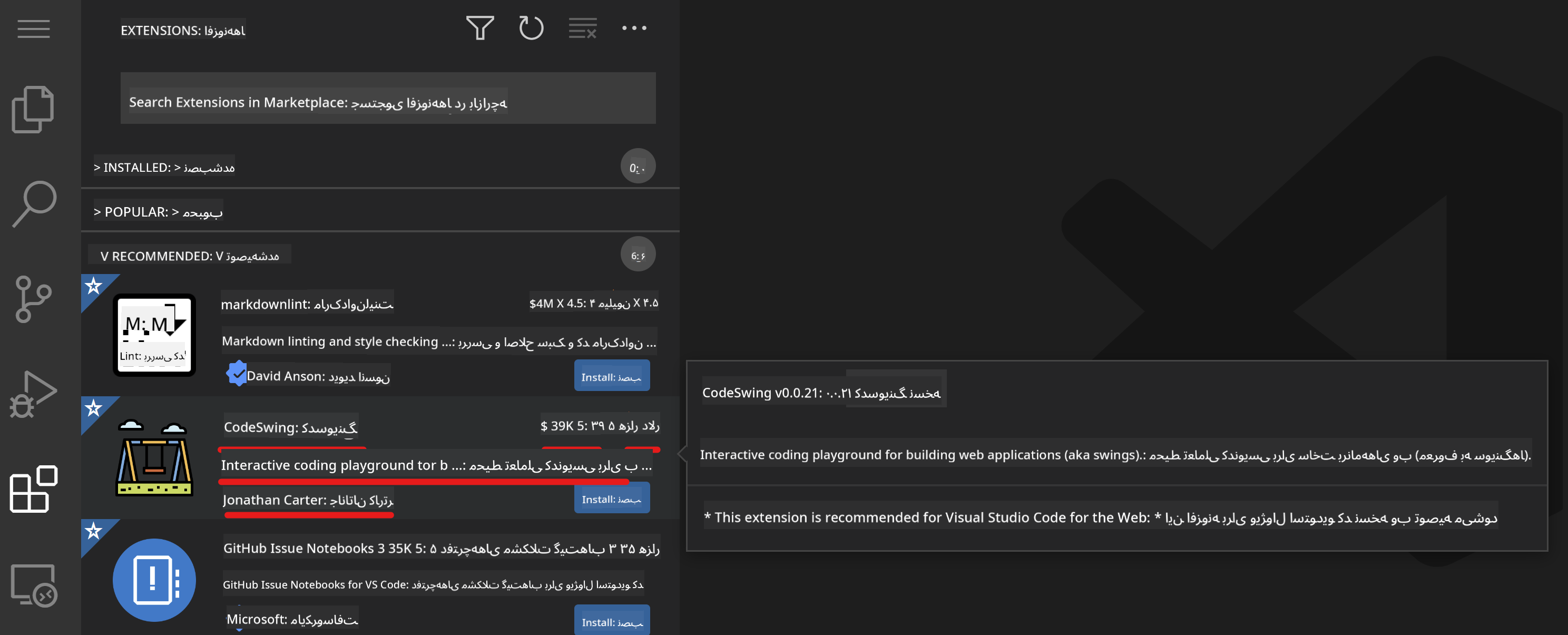
Task: Filter extensions with funnel icon
Action: (479, 28)
